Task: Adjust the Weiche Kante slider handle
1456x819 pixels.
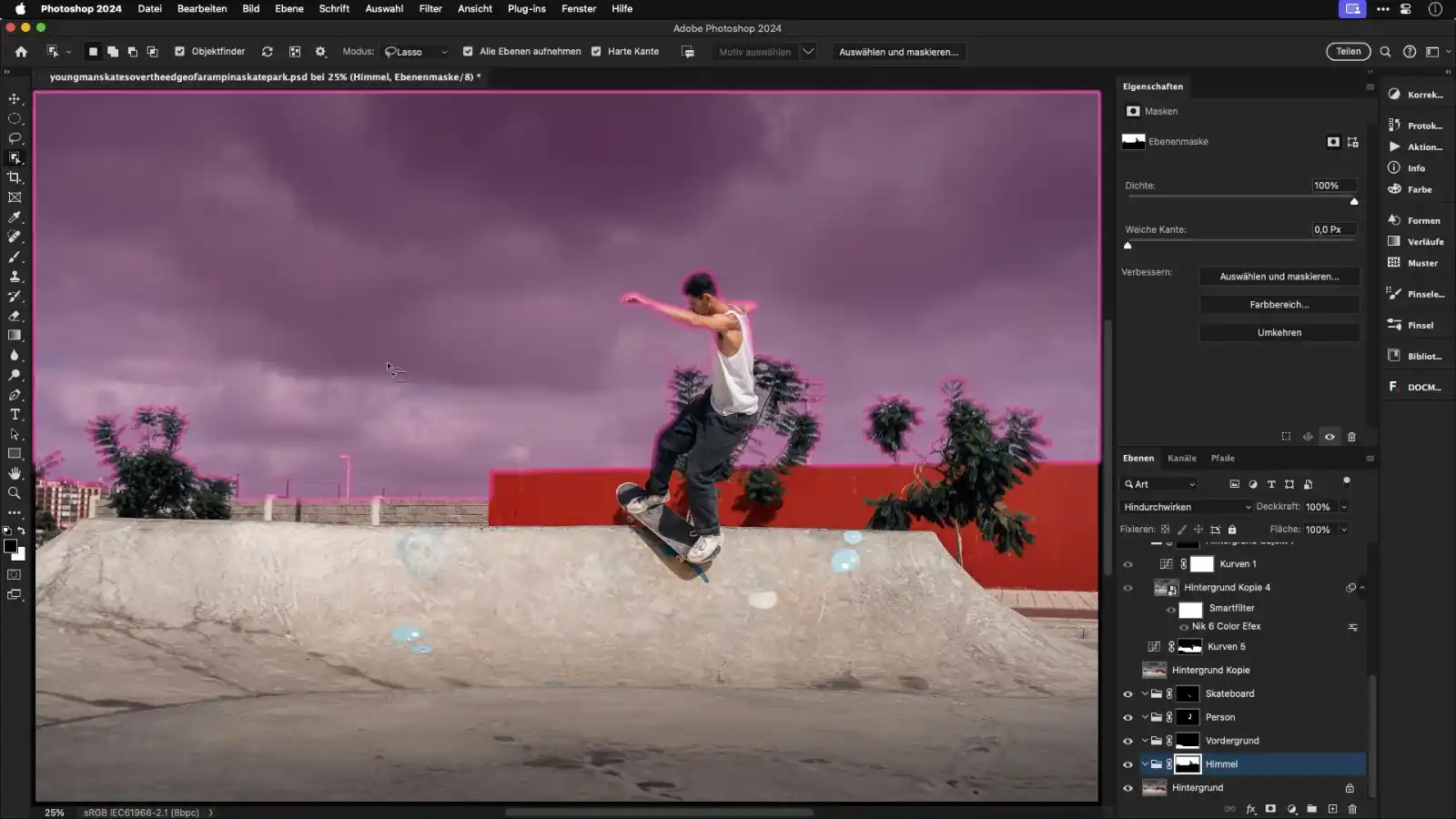Action: 1128,246
